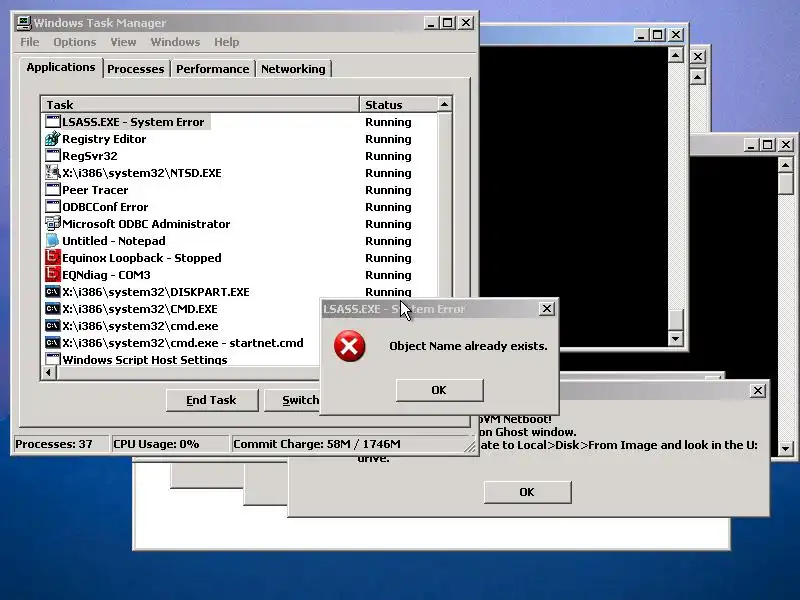Click the Peer Tracer task icon

pos(53,189)
